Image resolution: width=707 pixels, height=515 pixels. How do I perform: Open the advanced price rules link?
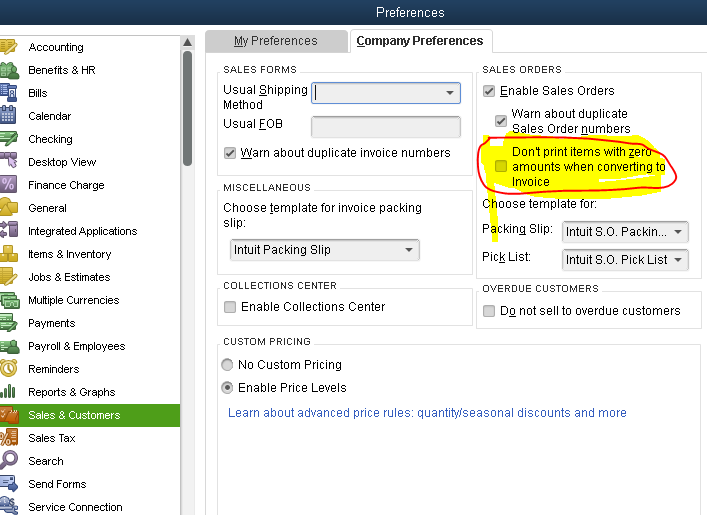click(x=427, y=413)
